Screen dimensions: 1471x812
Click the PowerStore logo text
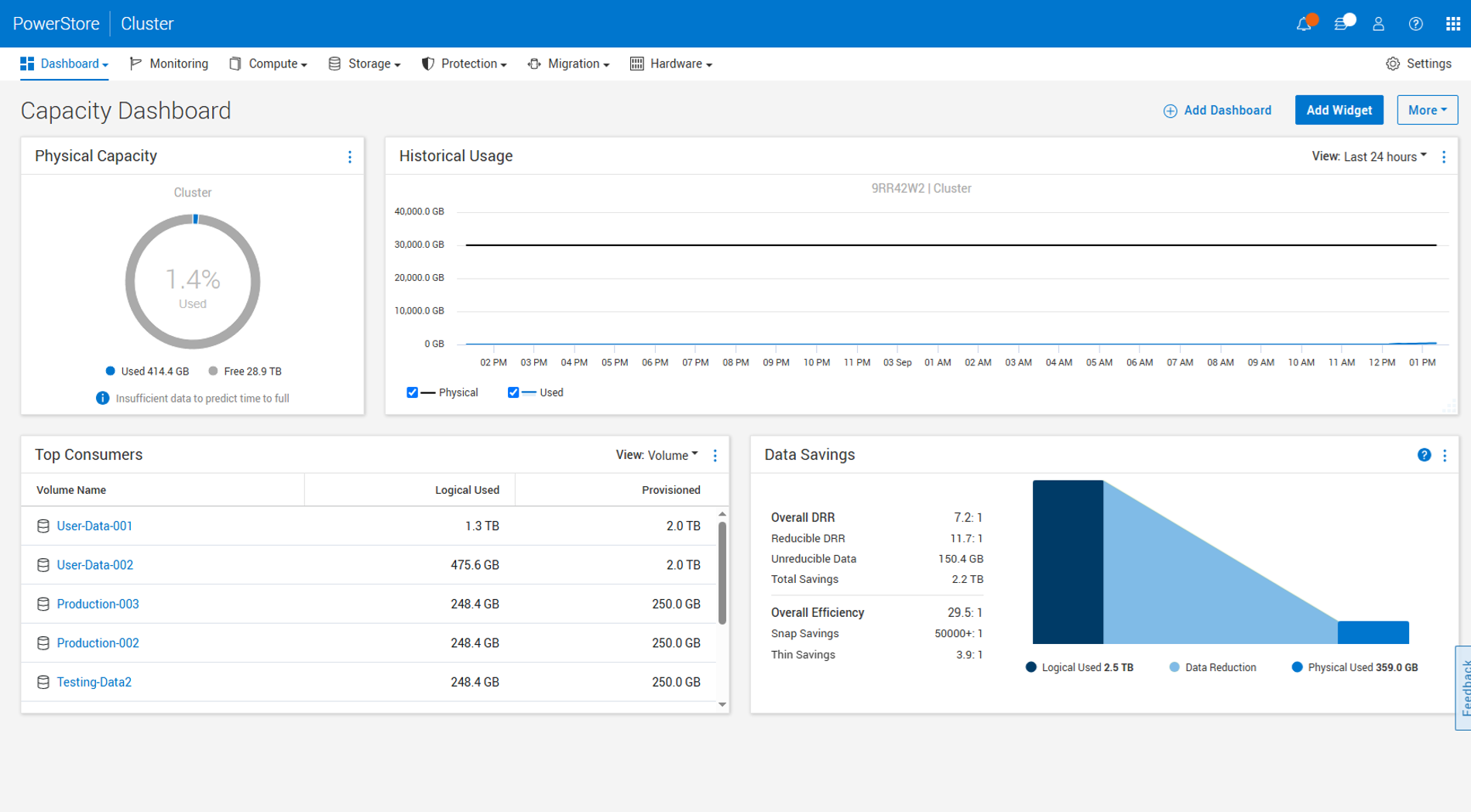[x=56, y=23]
